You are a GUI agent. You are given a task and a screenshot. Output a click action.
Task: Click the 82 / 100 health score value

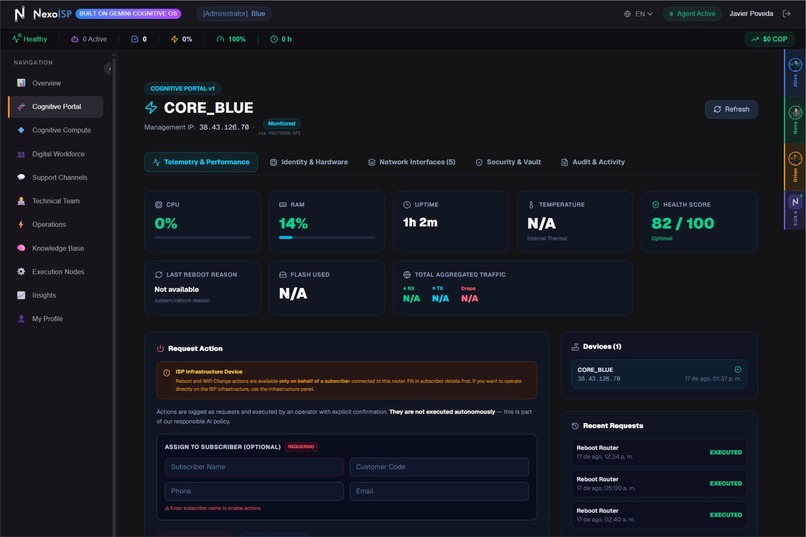point(683,224)
